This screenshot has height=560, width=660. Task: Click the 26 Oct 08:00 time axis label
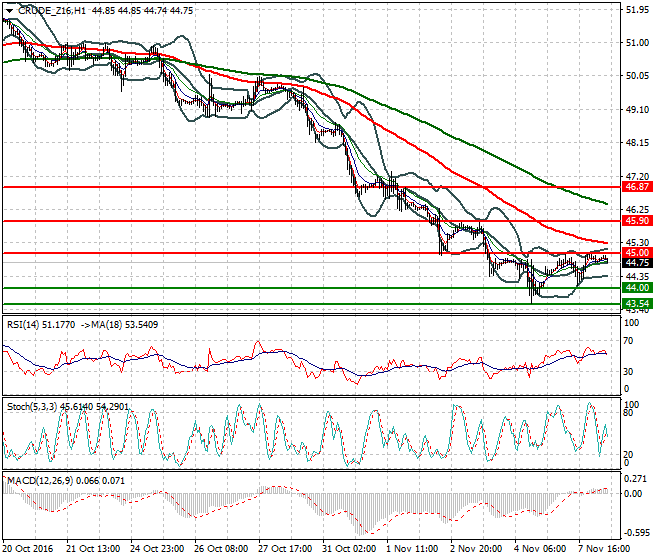(221, 549)
